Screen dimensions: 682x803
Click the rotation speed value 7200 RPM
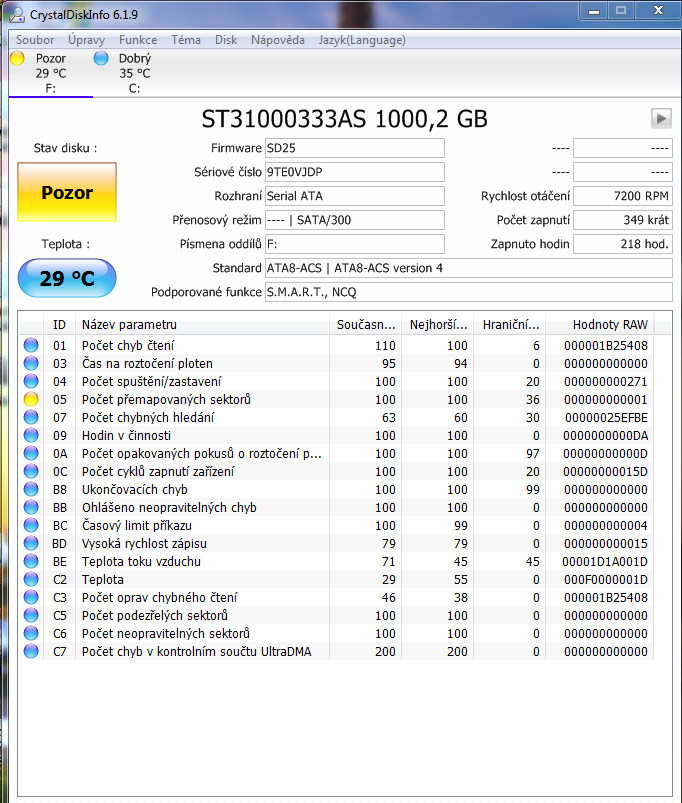pos(623,196)
